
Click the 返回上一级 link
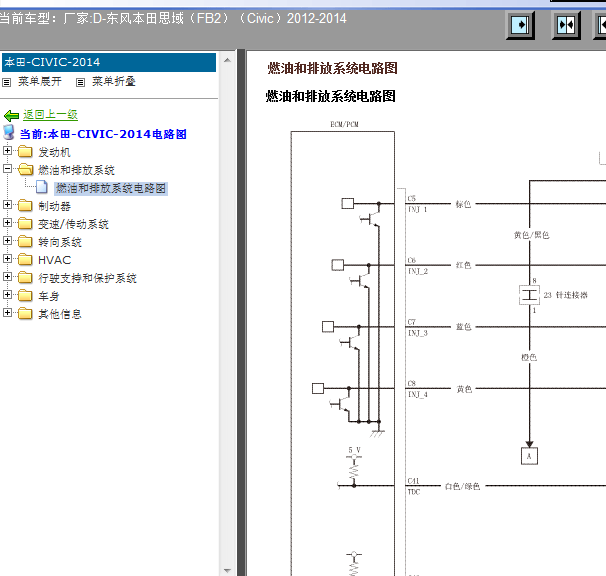(x=50, y=114)
